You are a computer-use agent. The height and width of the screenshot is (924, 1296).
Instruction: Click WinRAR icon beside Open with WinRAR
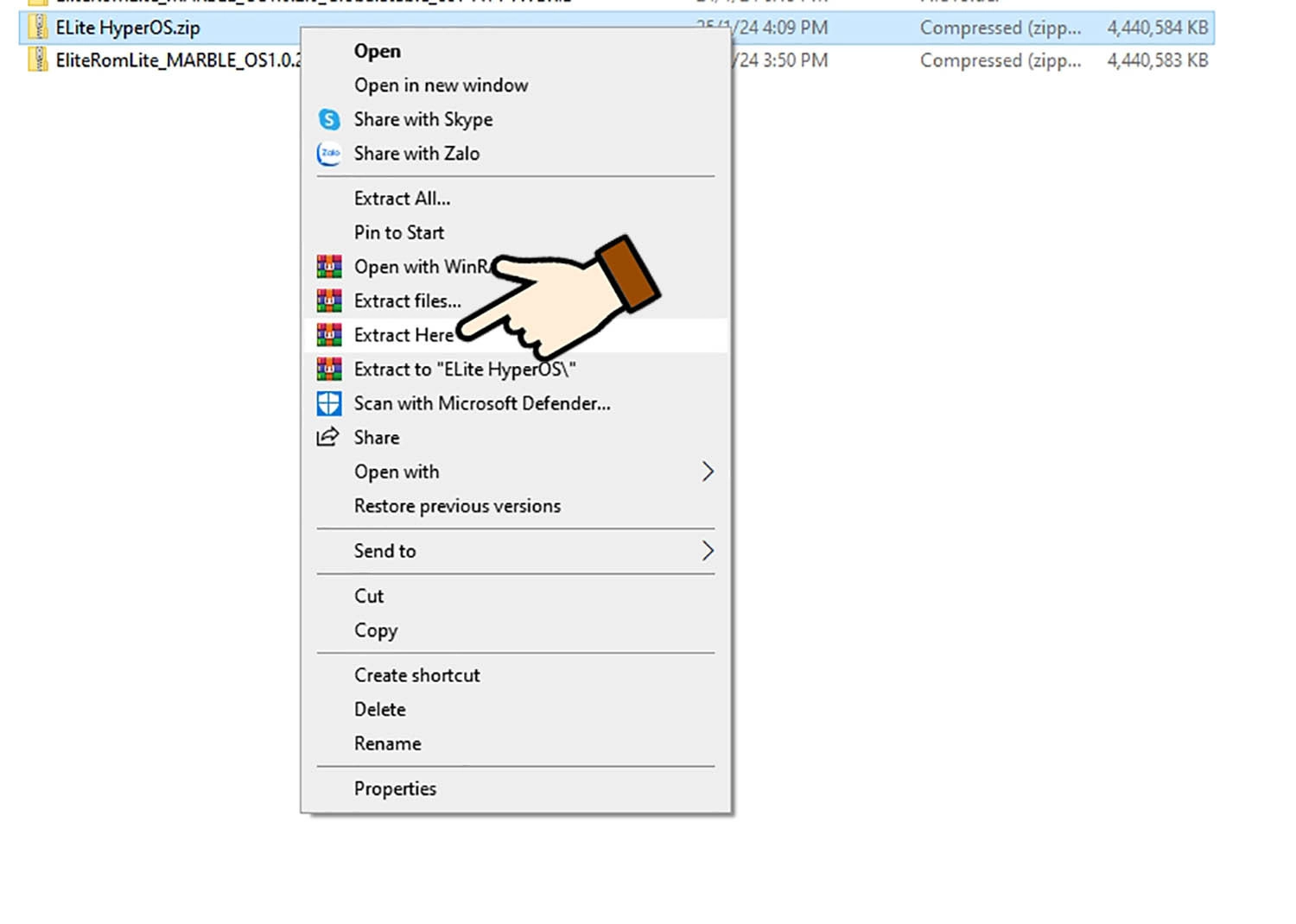(x=328, y=267)
